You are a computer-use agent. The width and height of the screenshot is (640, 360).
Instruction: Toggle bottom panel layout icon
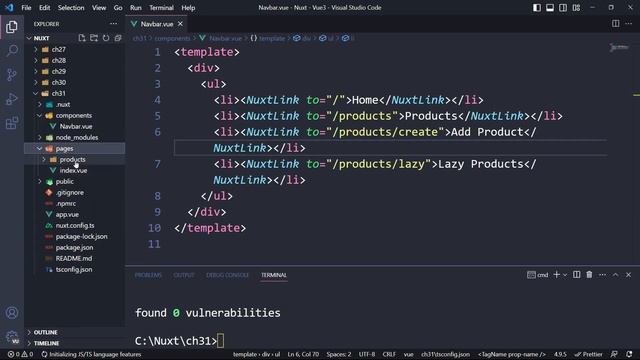coord(550,7)
